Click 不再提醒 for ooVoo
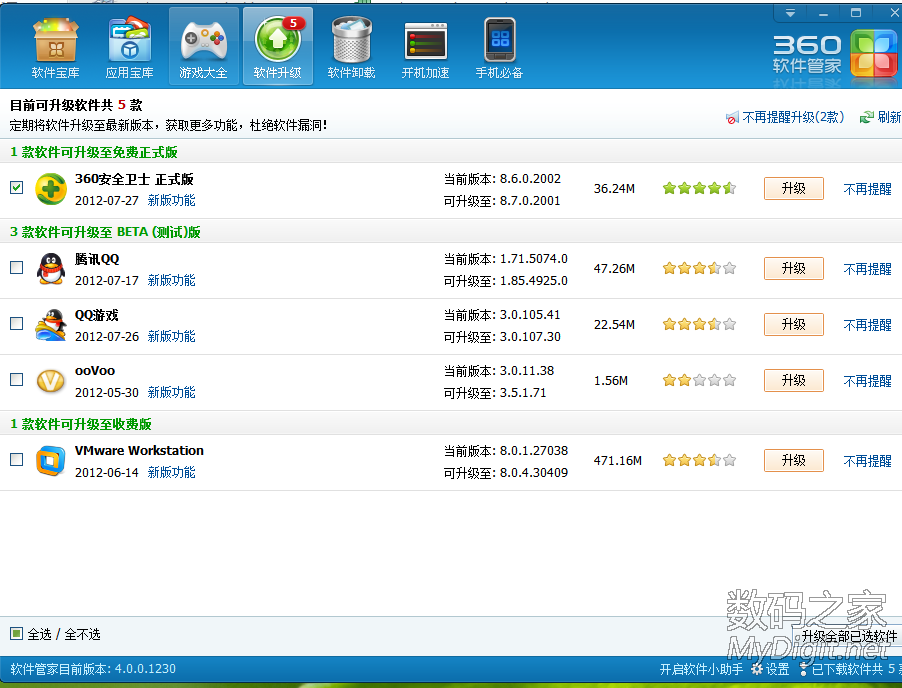The width and height of the screenshot is (902, 688). [867, 381]
